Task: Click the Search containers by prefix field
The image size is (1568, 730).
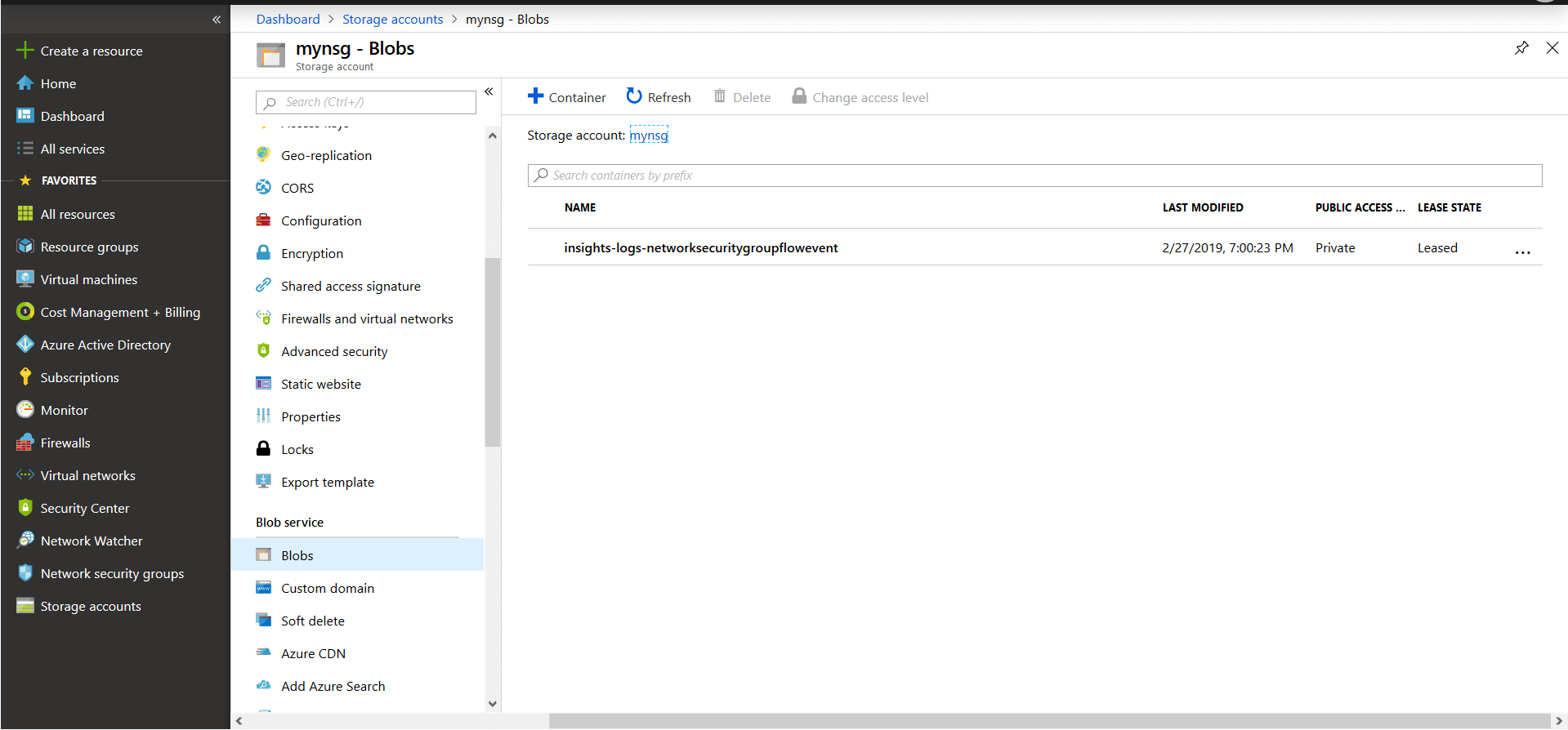Action: [1034, 176]
